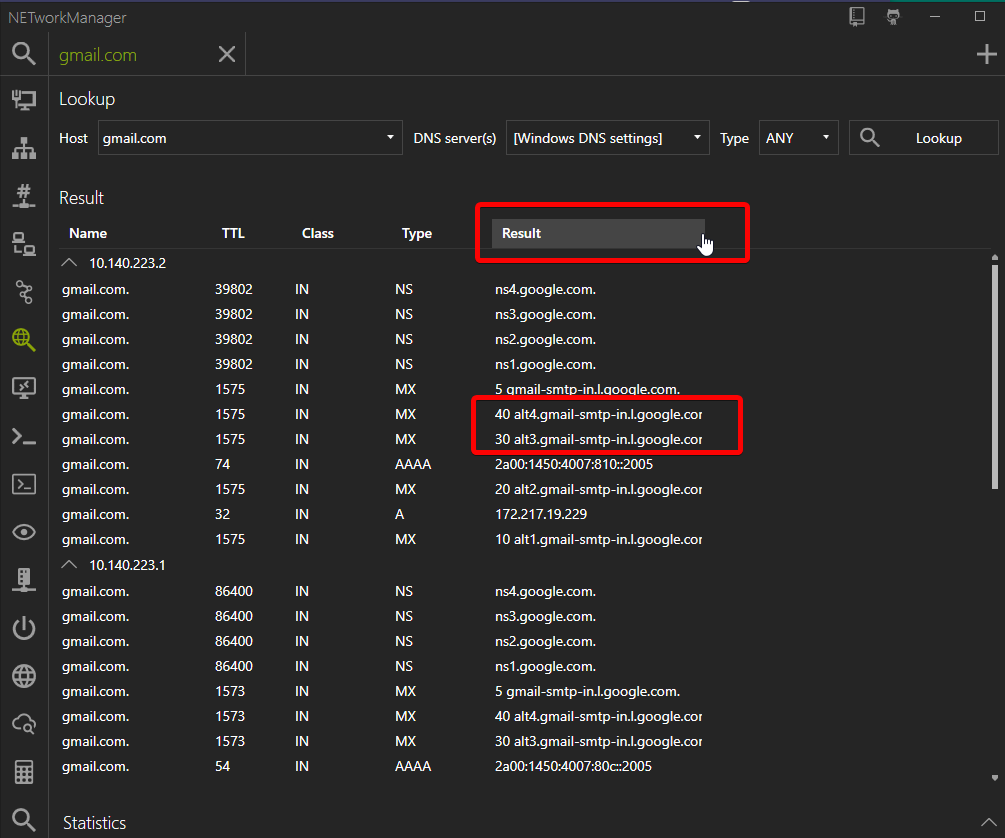Open the NETworkManager documentation
This screenshot has width=1005, height=838.
[x=856, y=16]
